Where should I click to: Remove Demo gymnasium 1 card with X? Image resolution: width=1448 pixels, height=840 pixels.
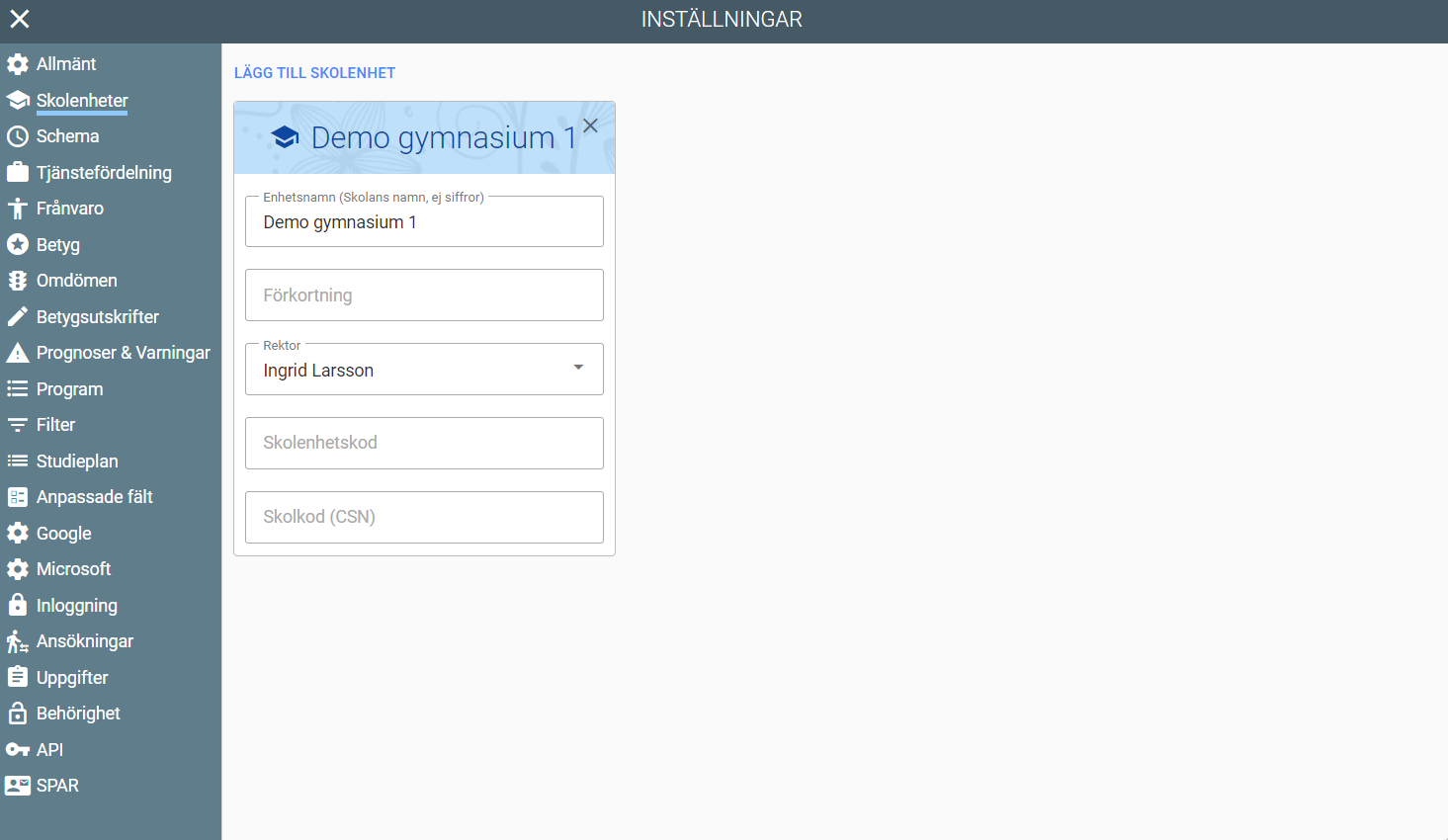pos(590,126)
